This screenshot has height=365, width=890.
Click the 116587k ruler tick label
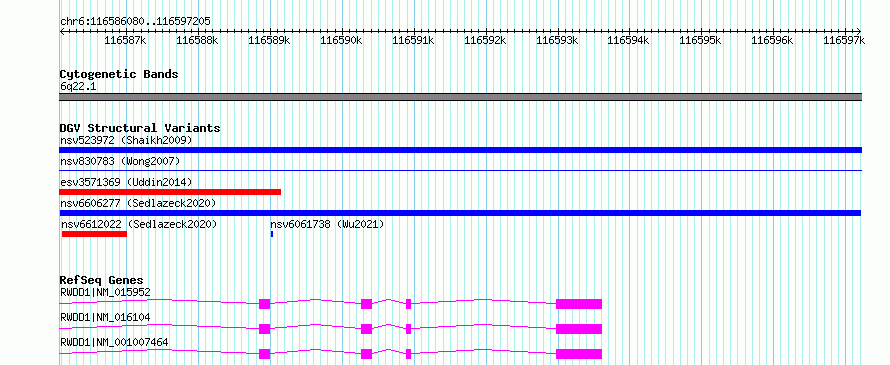coord(125,40)
